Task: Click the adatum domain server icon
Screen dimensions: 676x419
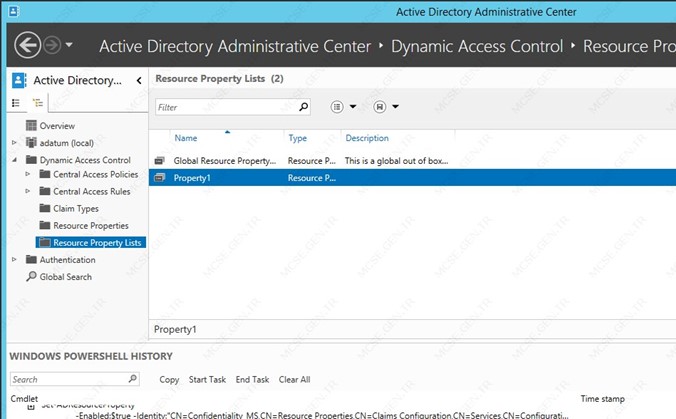Action: pos(31,142)
